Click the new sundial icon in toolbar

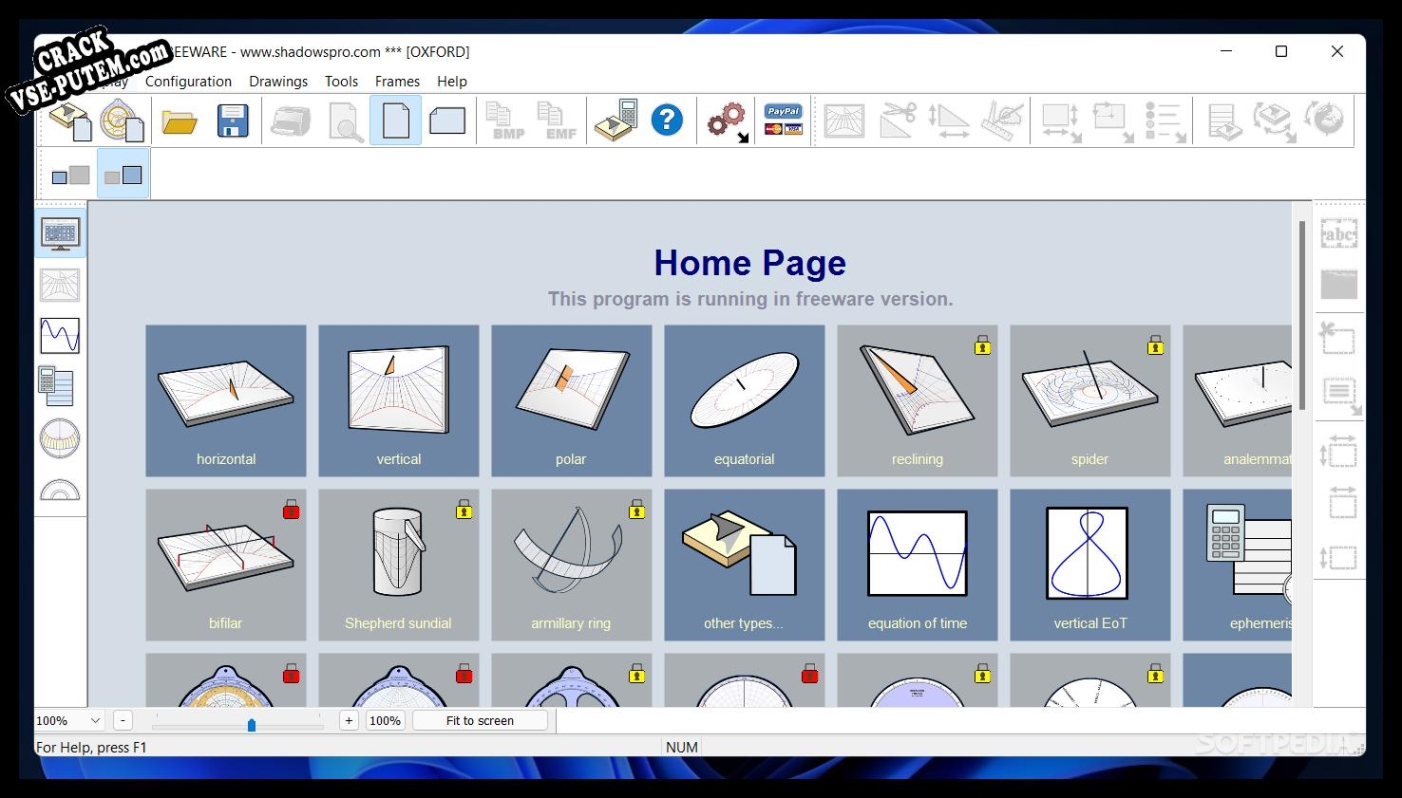(70, 121)
